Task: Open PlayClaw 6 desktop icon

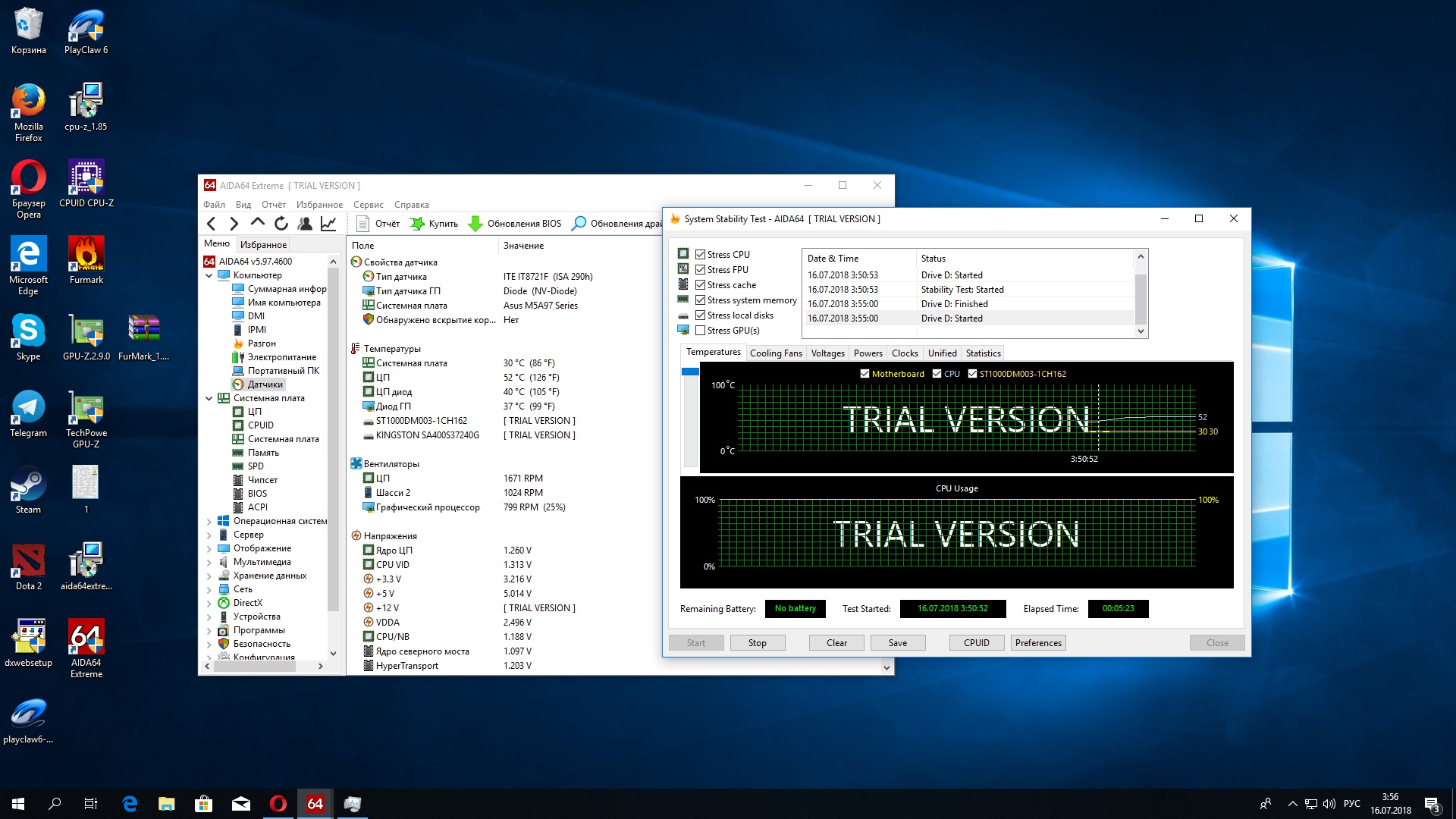Action: [x=86, y=32]
